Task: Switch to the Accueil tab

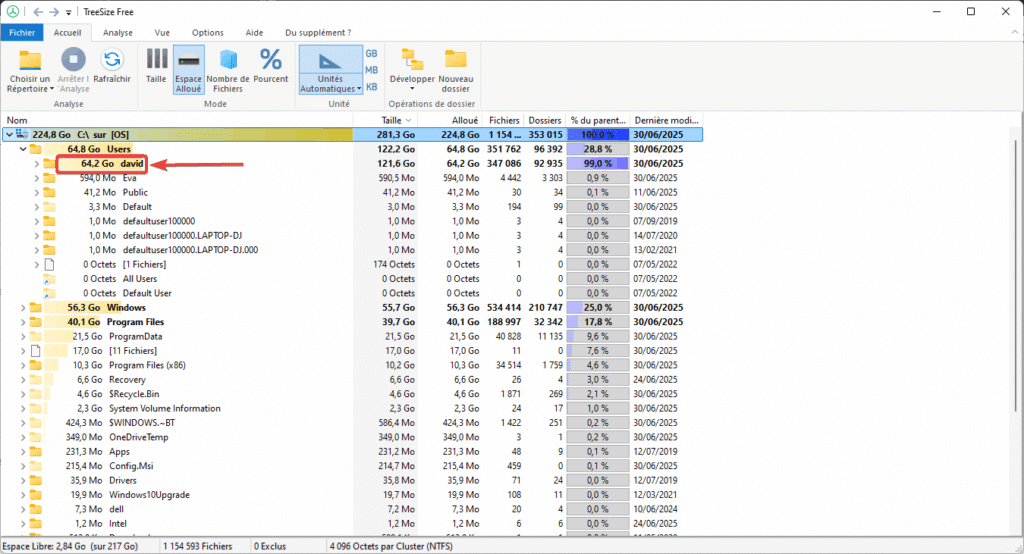Action: point(67,33)
